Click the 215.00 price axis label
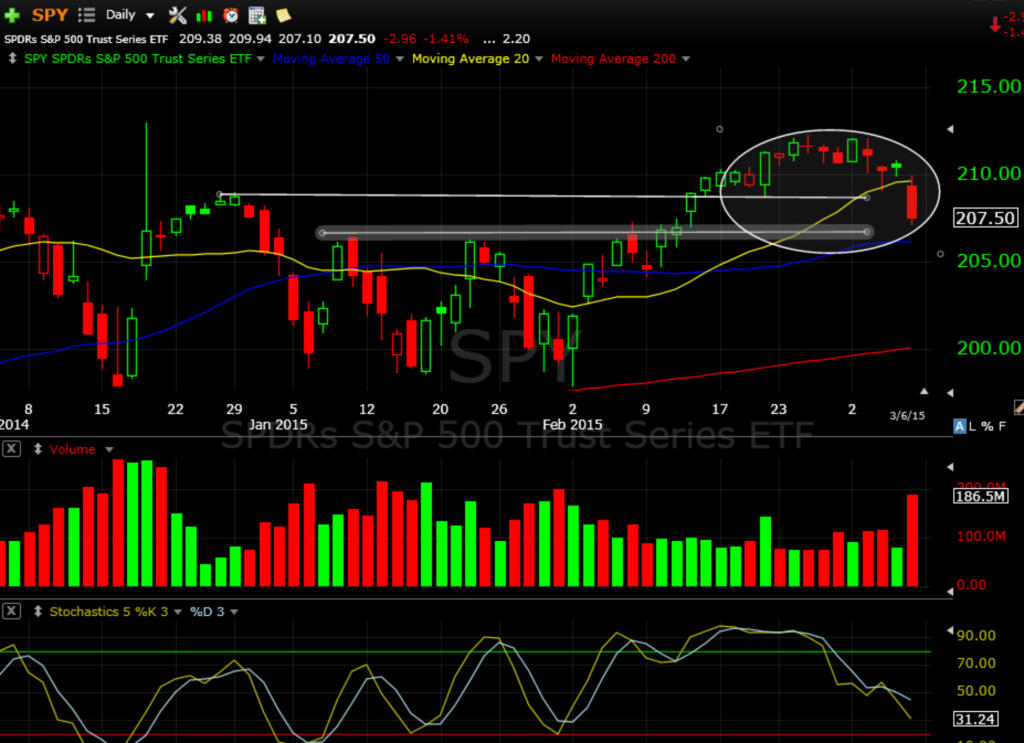This screenshot has width=1024, height=743. [x=988, y=86]
